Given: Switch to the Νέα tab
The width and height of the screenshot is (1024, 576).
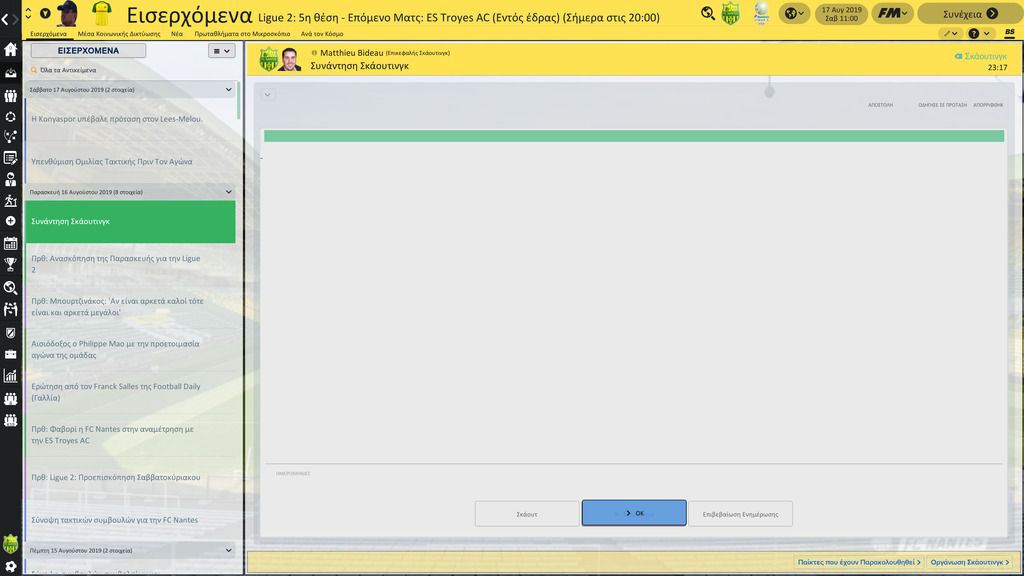Looking at the screenshot, I should [x=177, y=33].
